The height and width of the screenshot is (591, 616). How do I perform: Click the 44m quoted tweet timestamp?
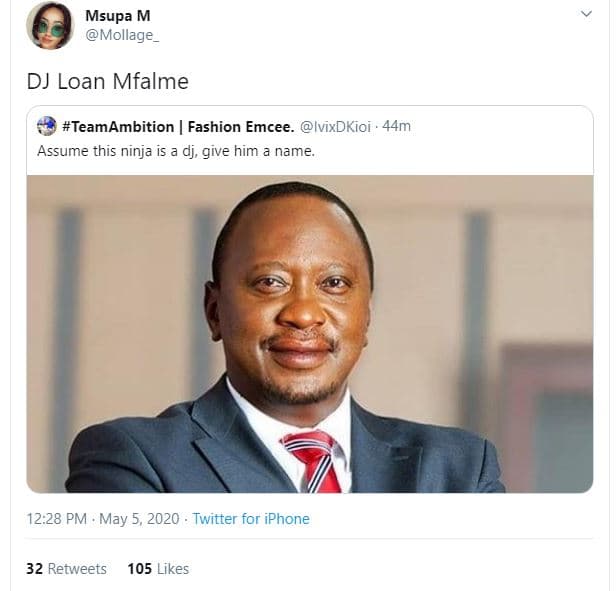(x=397, y=126)
